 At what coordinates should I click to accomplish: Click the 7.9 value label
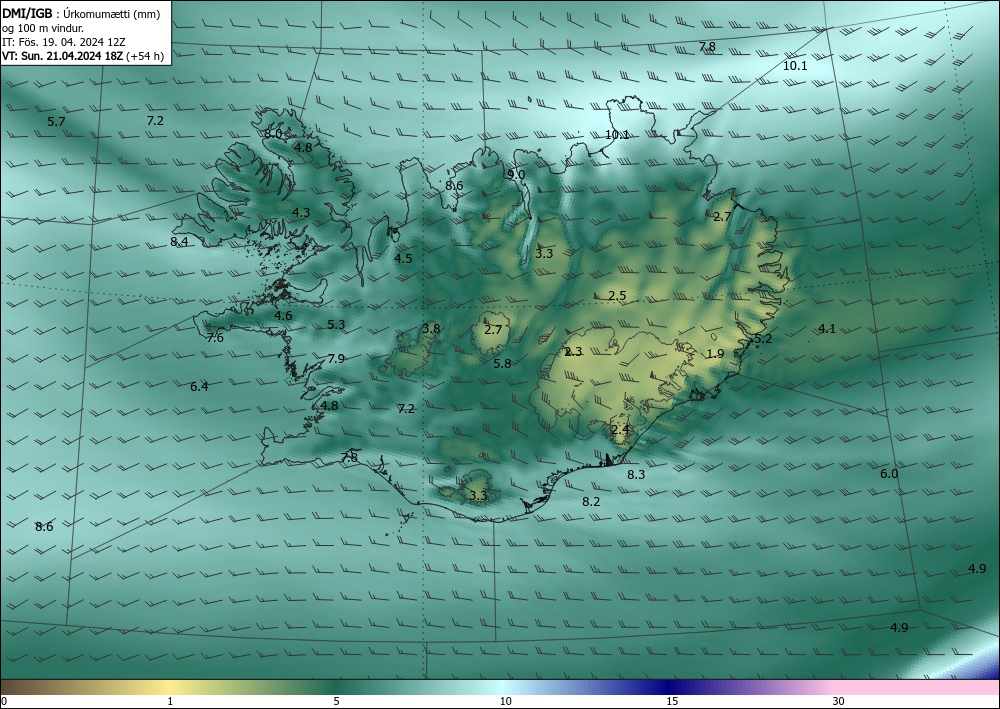pos(336,358)
